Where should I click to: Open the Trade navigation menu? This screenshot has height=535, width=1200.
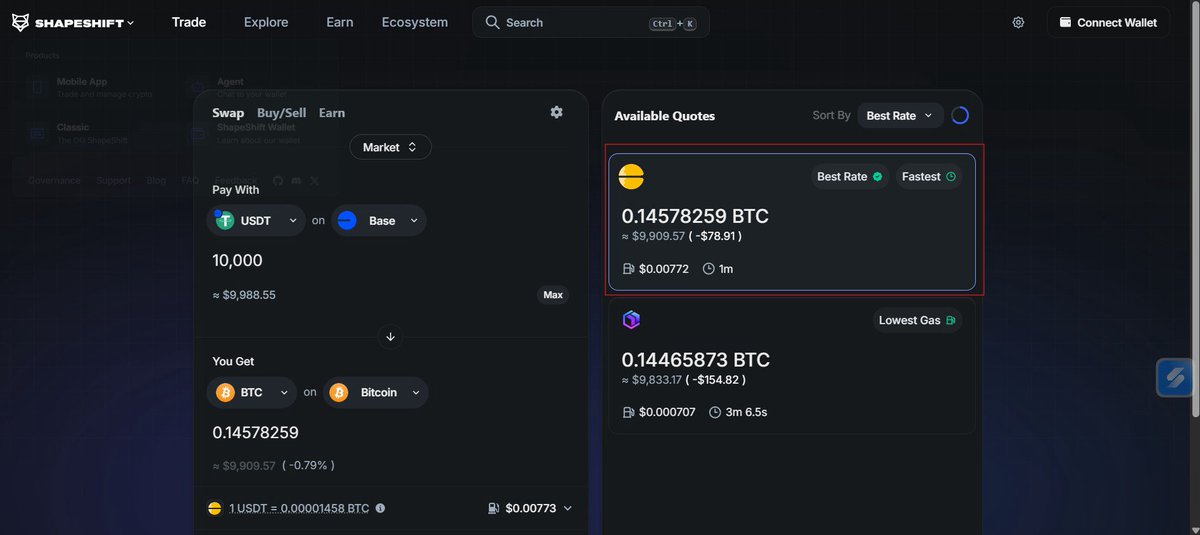pos(189,22)
